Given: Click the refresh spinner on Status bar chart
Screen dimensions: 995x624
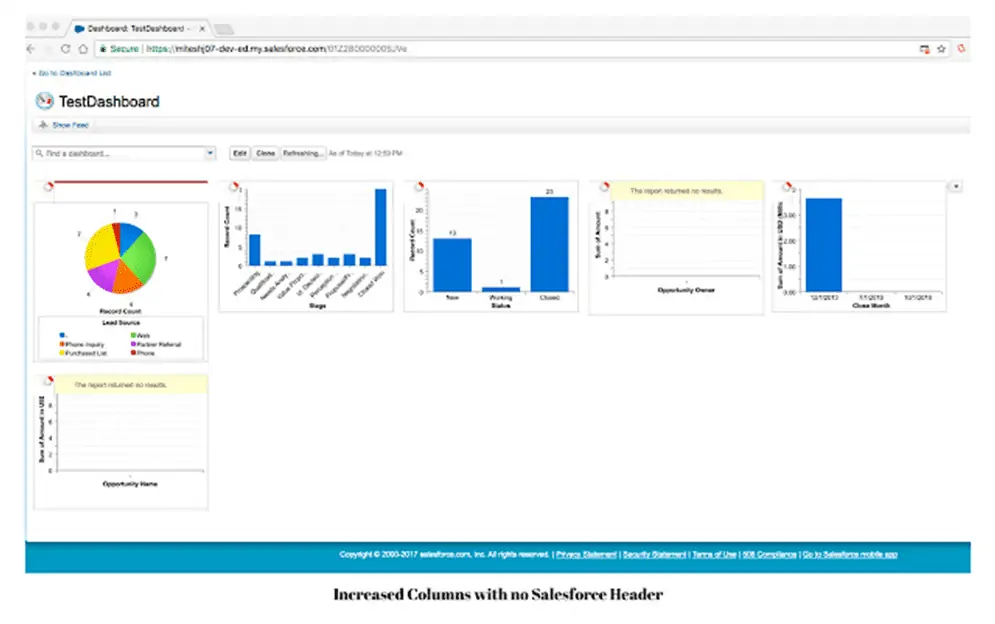Looking at the screenshot, I should point(419,186).
